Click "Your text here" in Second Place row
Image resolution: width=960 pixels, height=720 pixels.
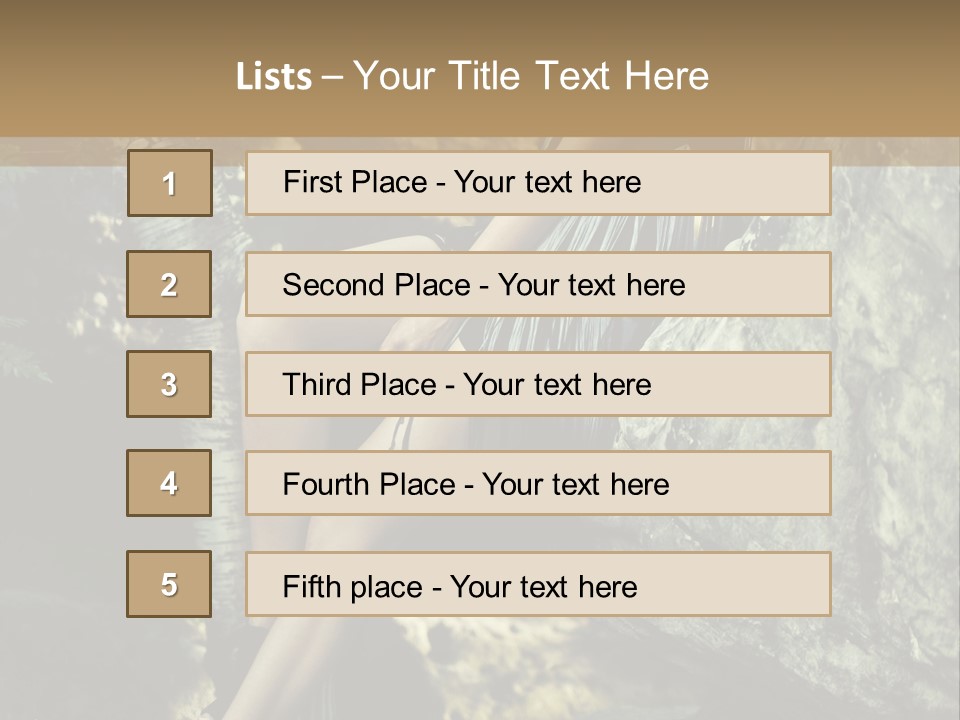click(591, 285)
